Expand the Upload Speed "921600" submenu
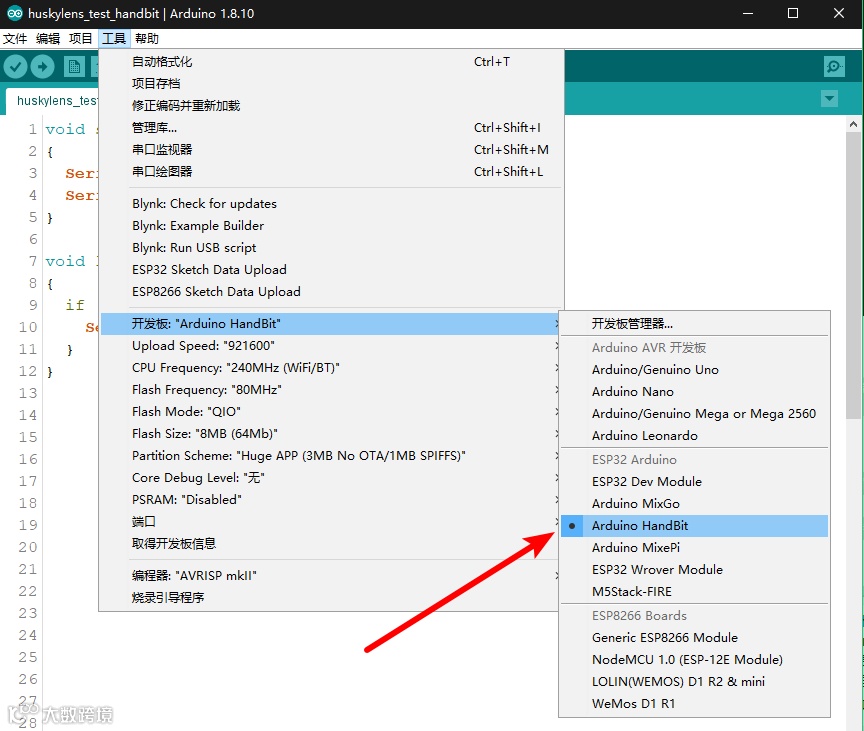Viewport: 864px width, 731px height. [330, 346]
